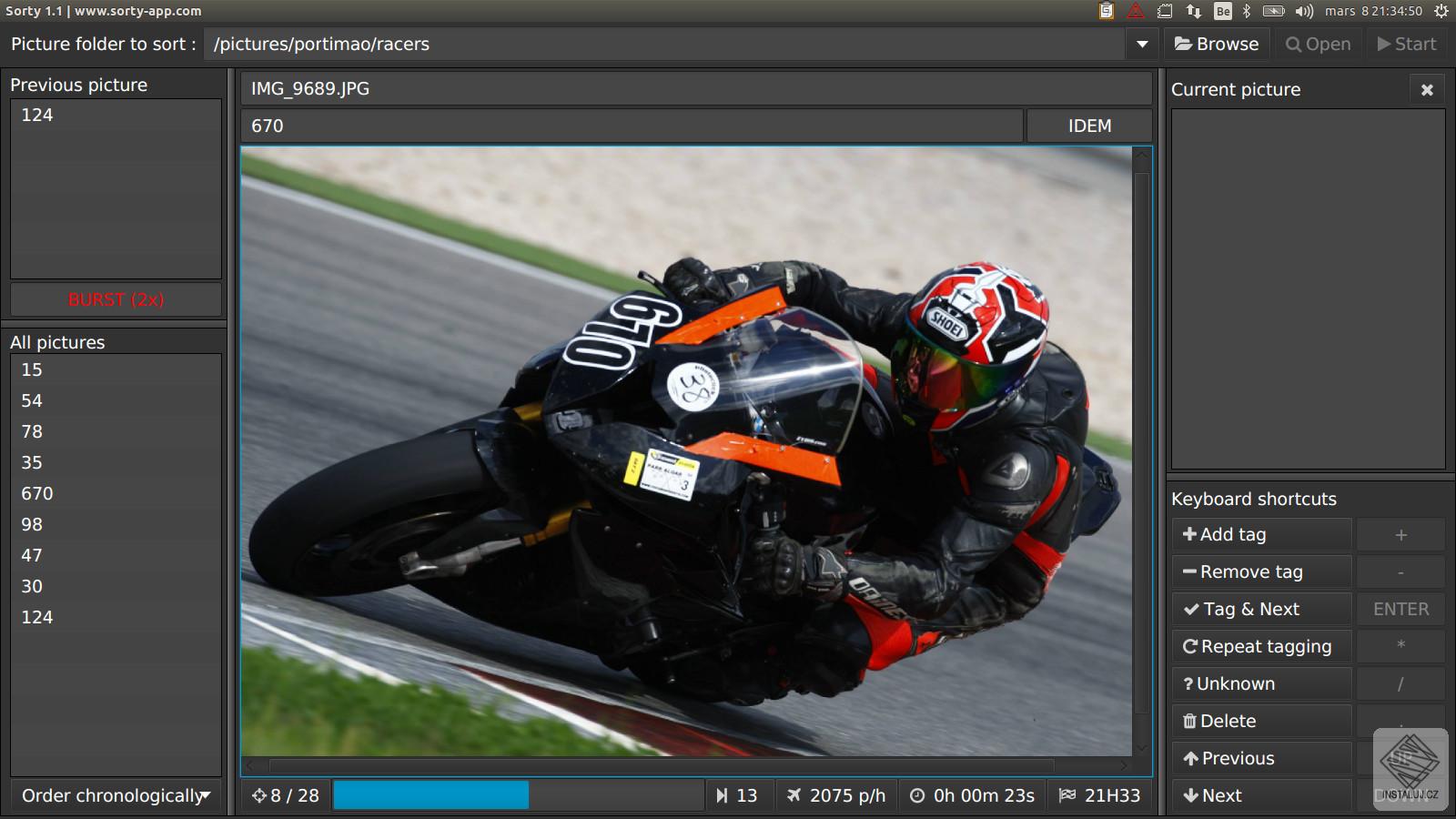Click the remaining pictures counter 13
The width and height of the screenshot is (1456, 819).
point(739,795)
